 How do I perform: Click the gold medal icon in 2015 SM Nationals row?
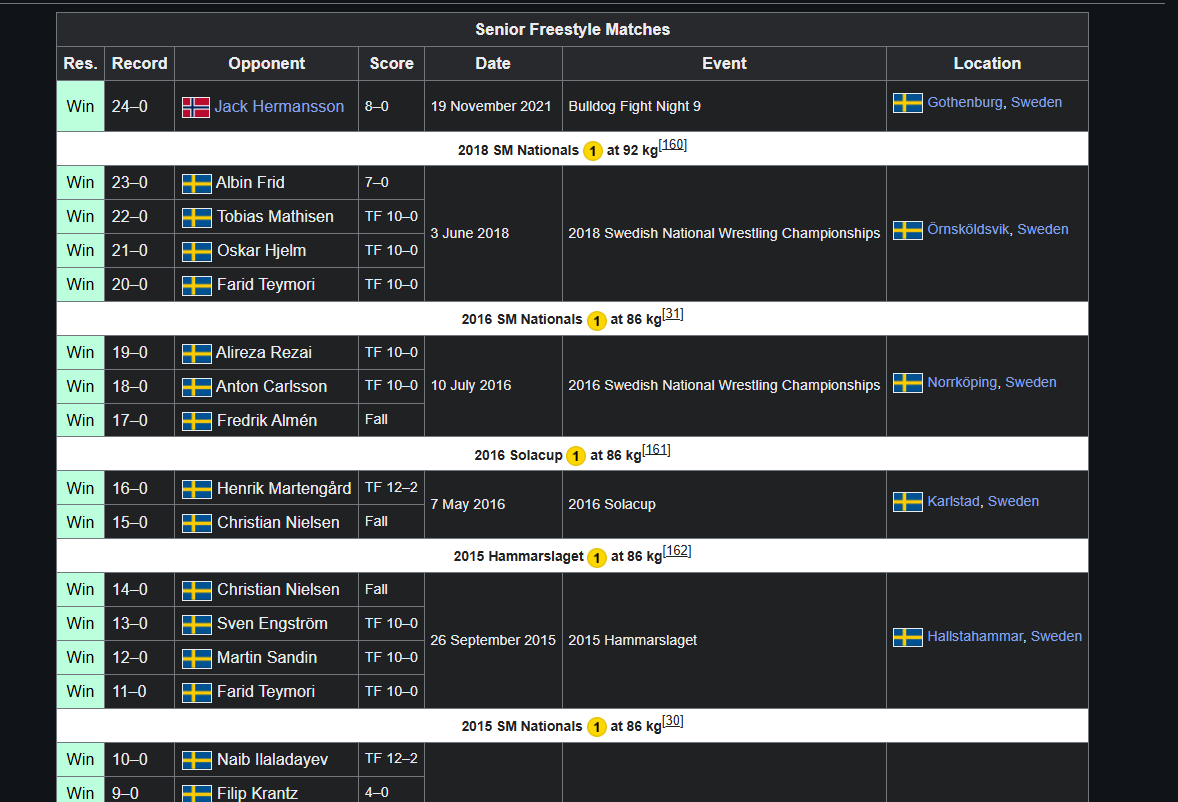click(597, 727)
